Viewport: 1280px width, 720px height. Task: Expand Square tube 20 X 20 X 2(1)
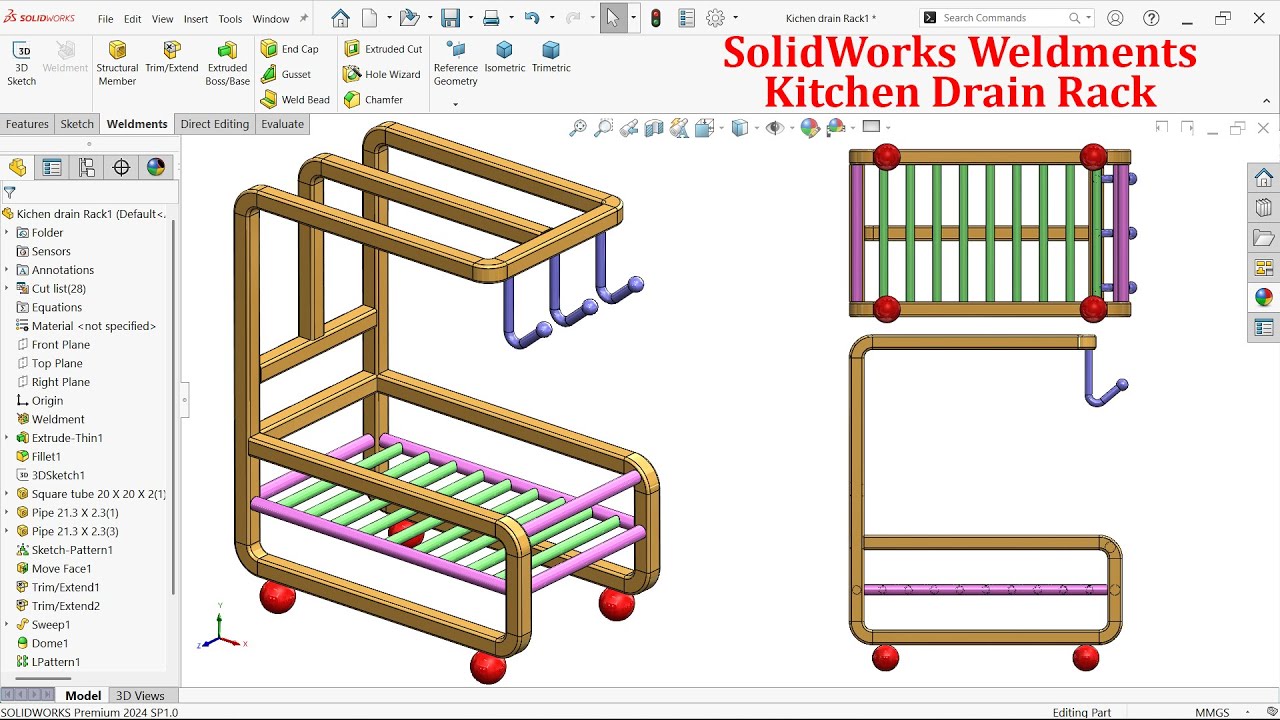point(7,494)
